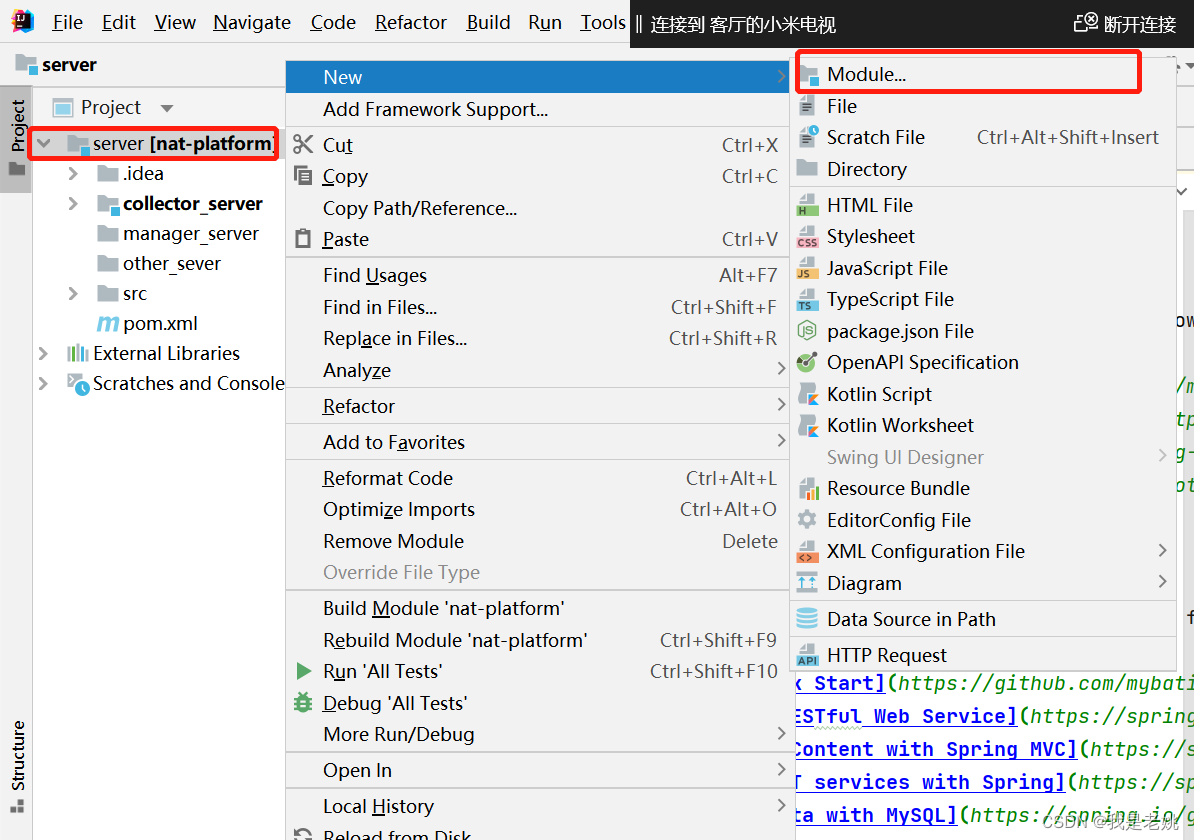Image resolution: width=1194 pixels, height=840 pixels.
Task: Open the Build menu
Action: click(x=488, y=22)
